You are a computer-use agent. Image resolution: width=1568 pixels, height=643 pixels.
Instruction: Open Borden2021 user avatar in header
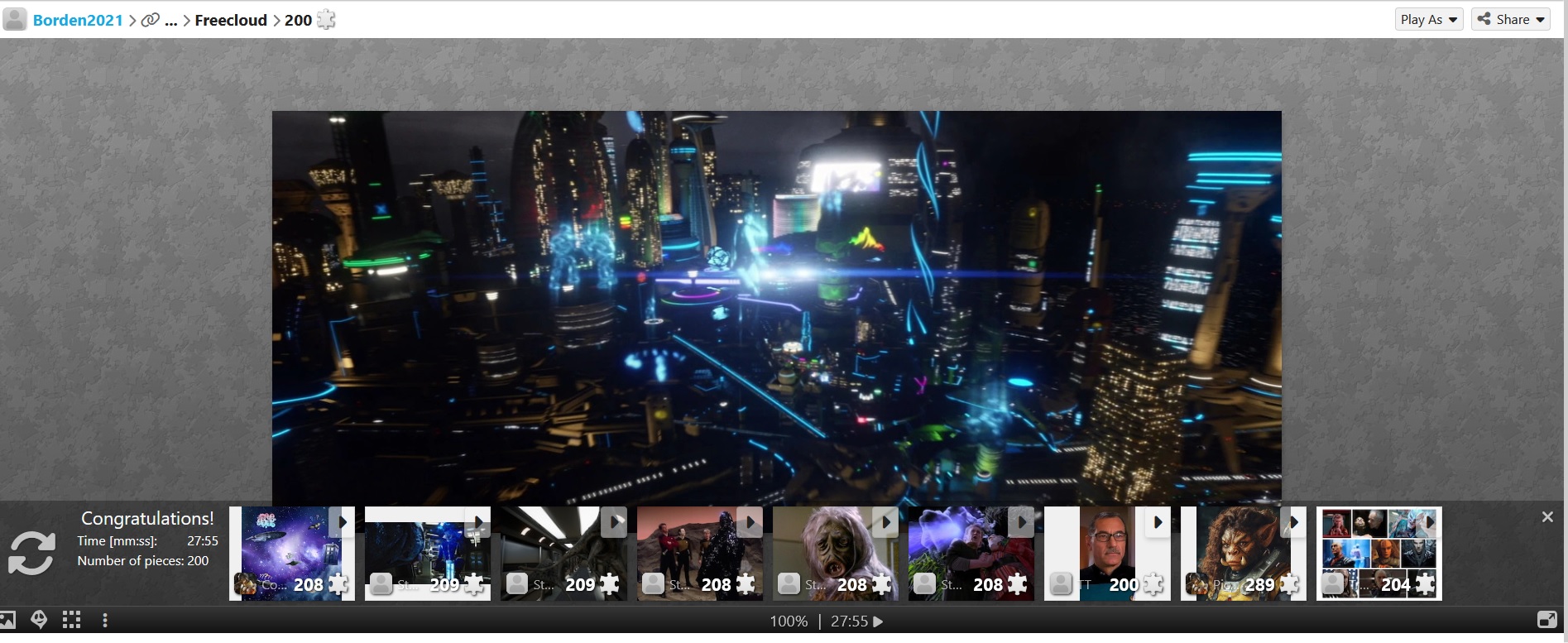(15, 19)
